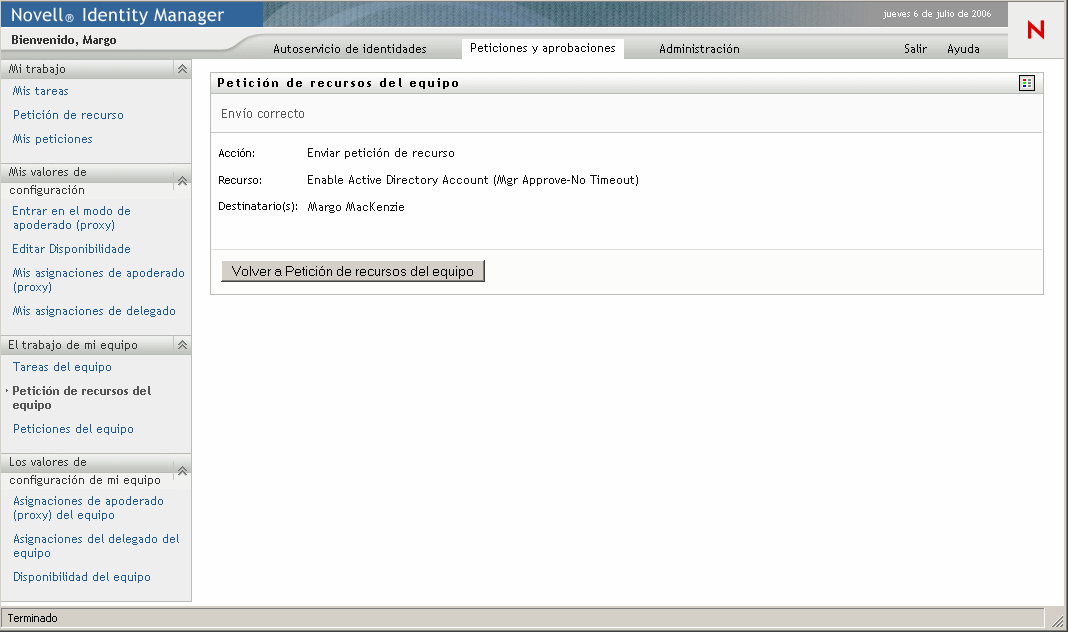
Task: Open the legend icon in panel header
Action: [x=1027, y=83]
